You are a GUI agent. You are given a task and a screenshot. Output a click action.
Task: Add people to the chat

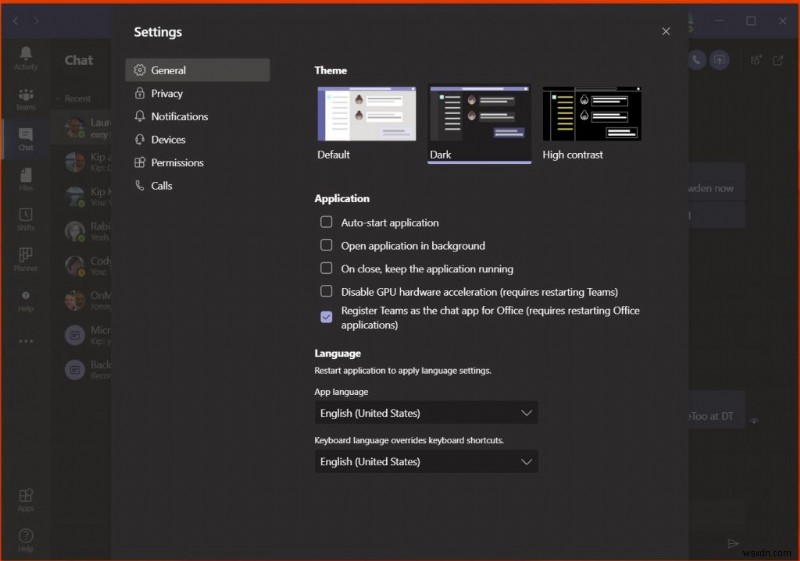click(x=756, y=60)
